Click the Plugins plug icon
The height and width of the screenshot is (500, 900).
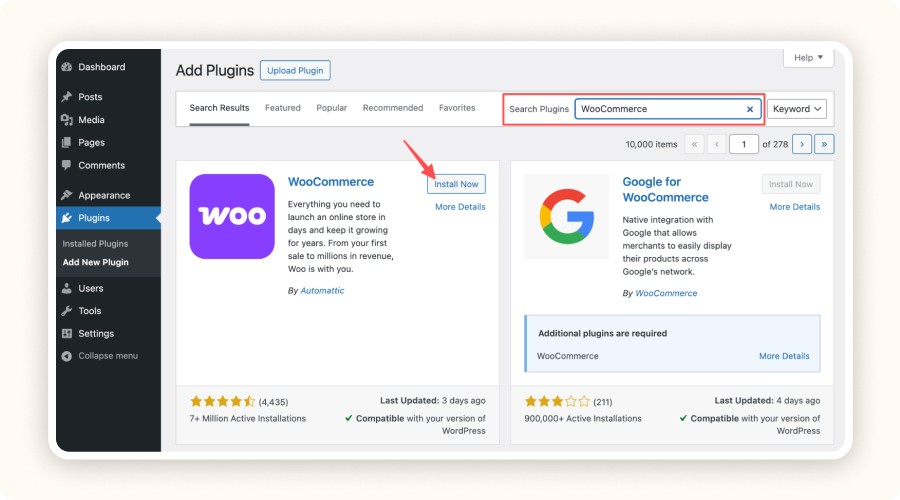click(67, 218)
